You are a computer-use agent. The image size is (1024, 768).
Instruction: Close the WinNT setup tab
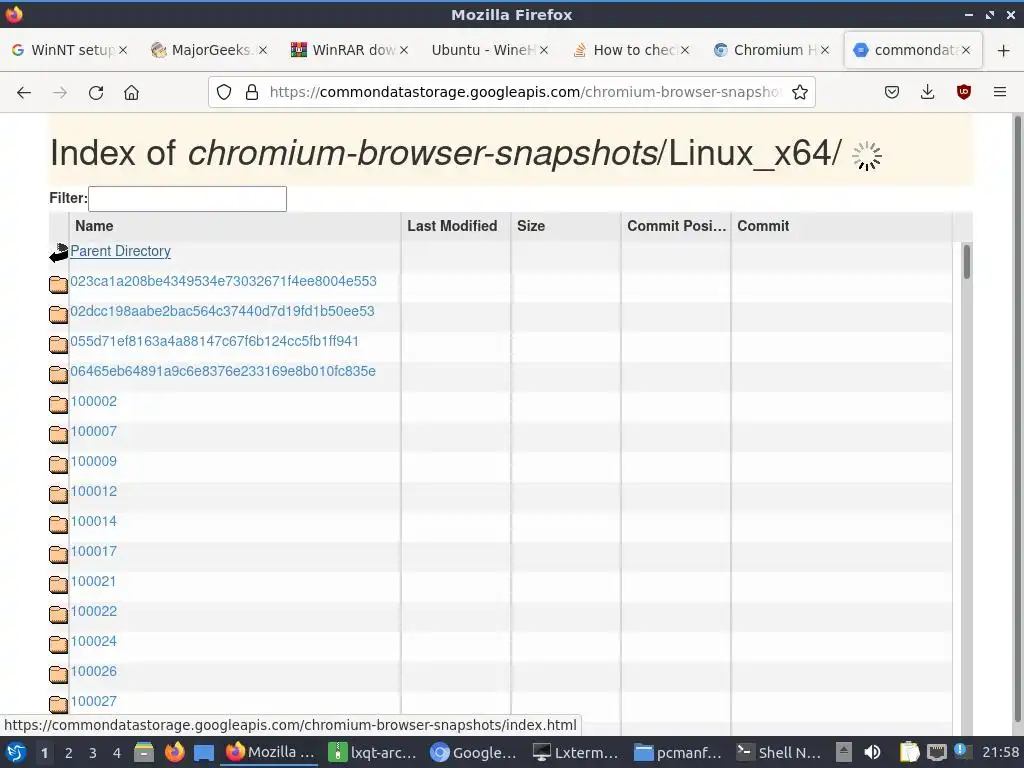tap(123, 50)
